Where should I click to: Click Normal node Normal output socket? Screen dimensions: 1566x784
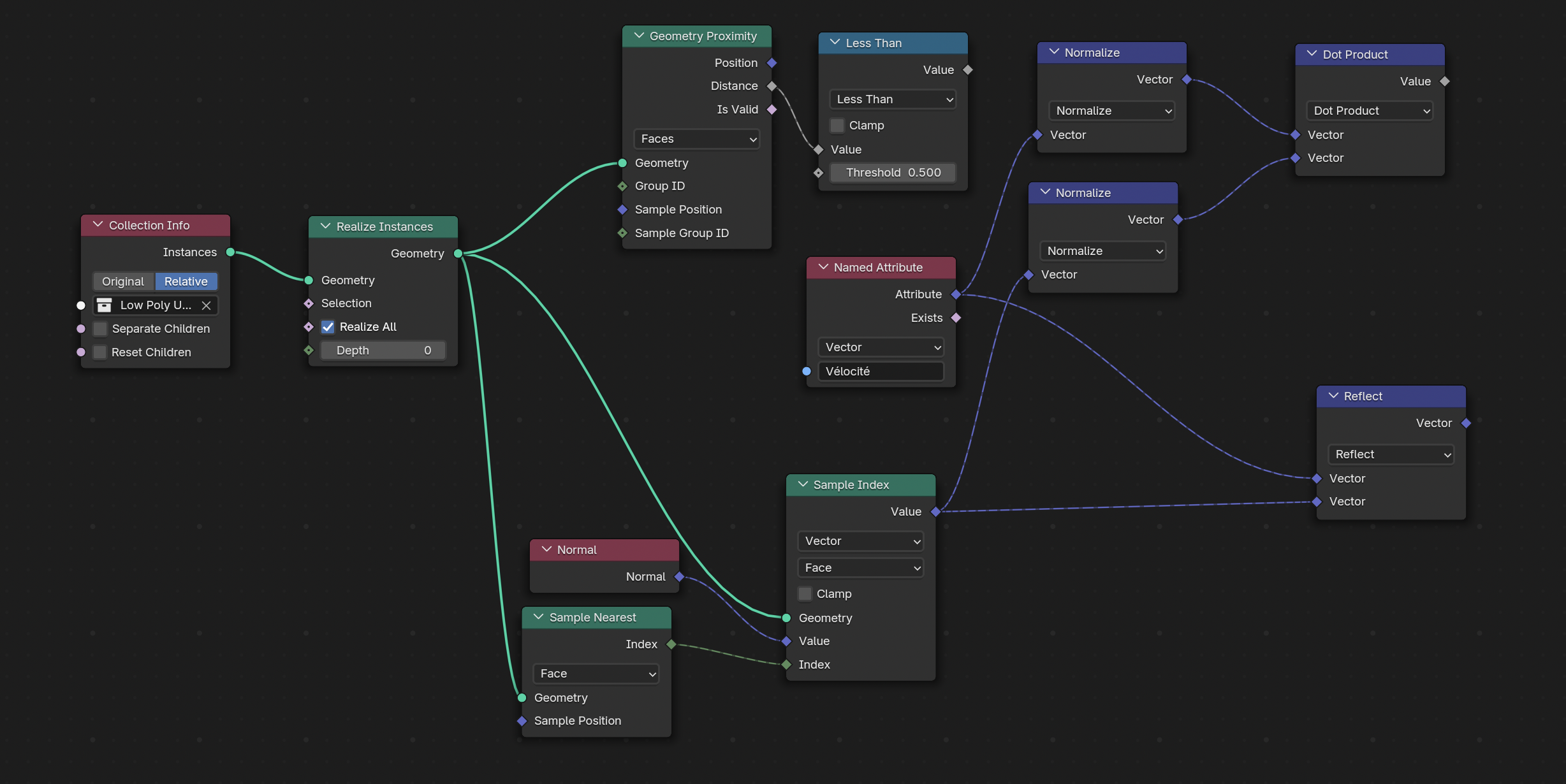(x=679, y=577)
